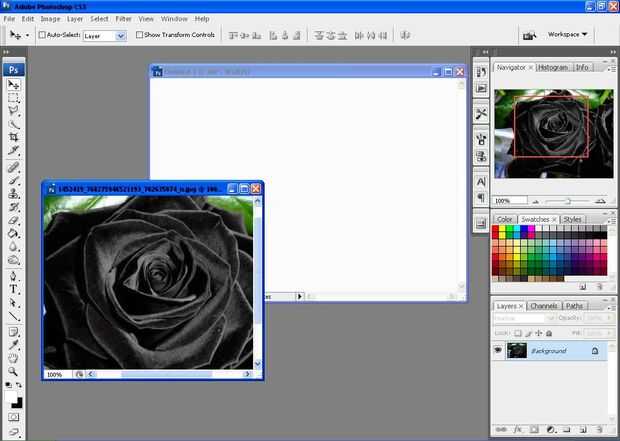The width and height of the screenshot is (620, 441).
Task: Switch to the Styles tab
Action: [572, 219]
